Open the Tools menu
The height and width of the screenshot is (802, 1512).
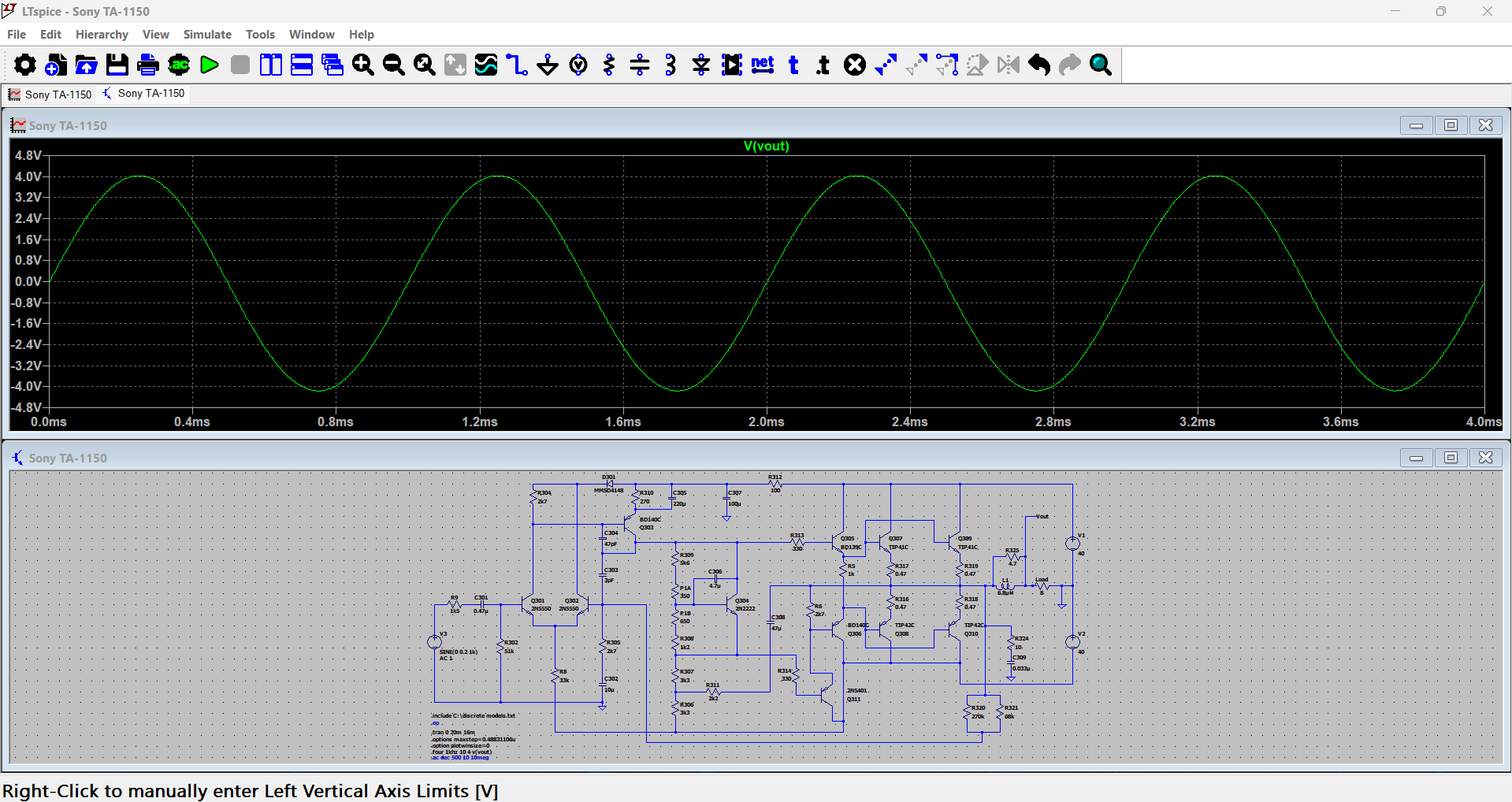260,35
